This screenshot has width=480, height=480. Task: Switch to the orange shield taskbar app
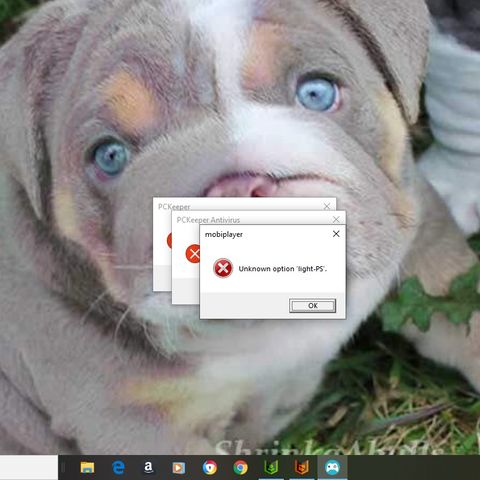[302, 468]
